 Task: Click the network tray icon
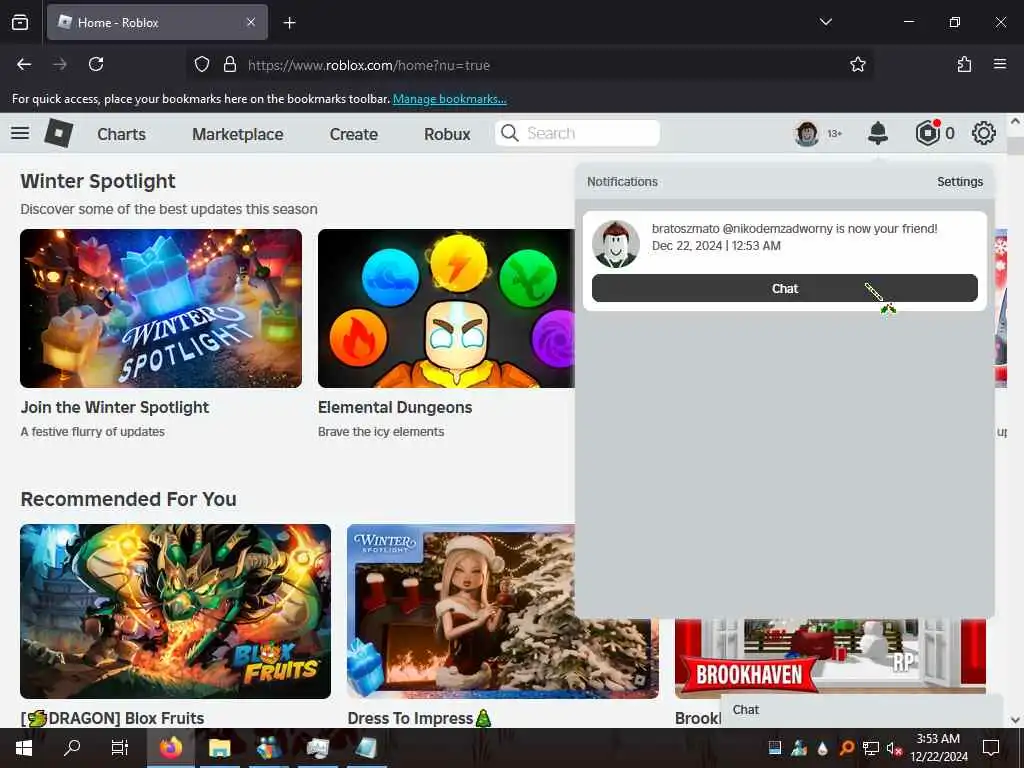[x=871, y=748]
